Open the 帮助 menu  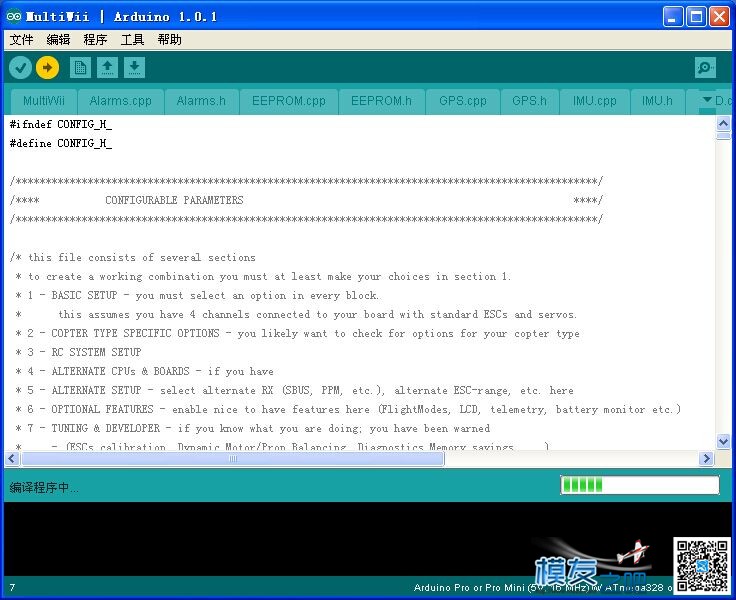click(x=169, y=39)
